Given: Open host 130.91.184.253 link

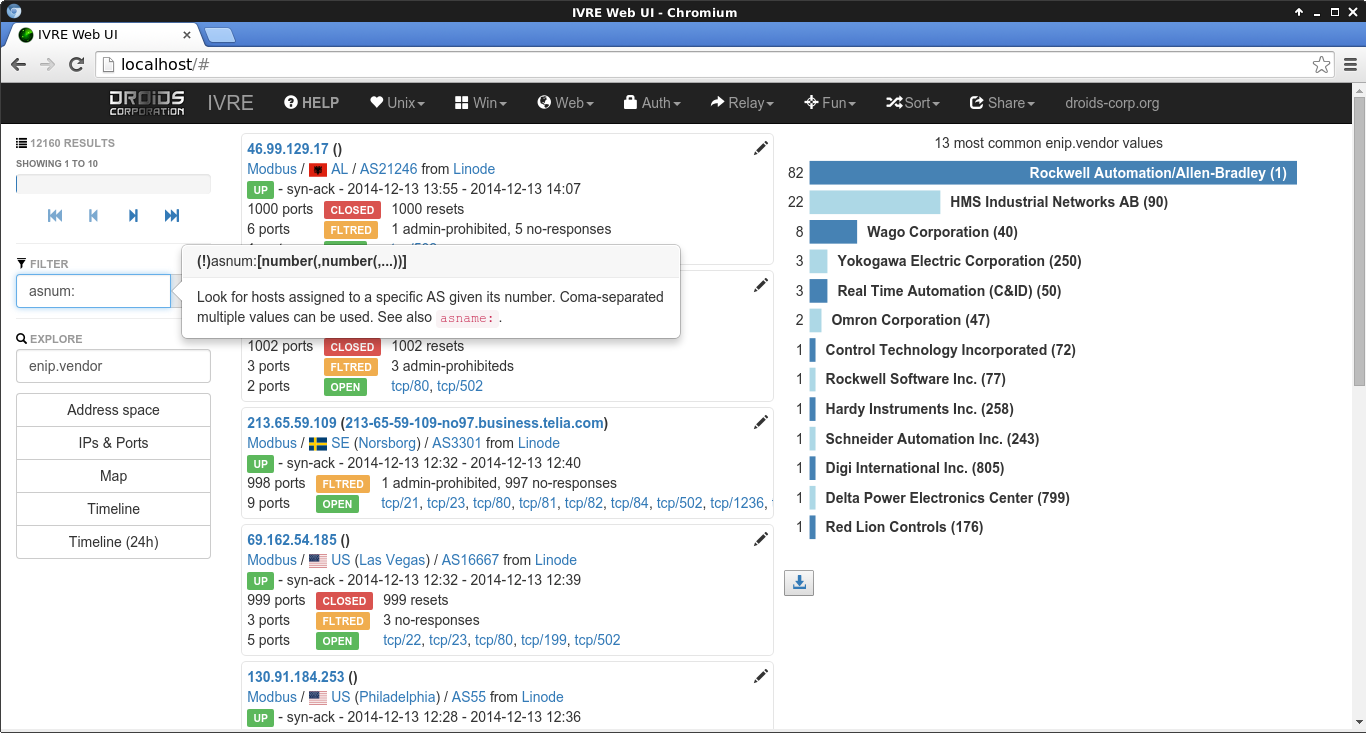Looking at the screenshot, I should point(296,677).
